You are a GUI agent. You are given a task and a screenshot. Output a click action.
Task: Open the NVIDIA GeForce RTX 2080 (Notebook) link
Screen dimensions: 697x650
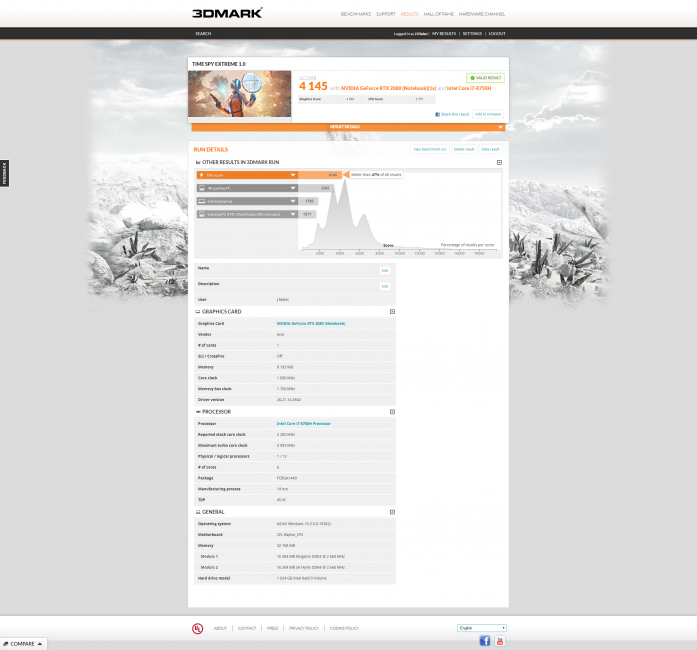(x=311, y=324)
